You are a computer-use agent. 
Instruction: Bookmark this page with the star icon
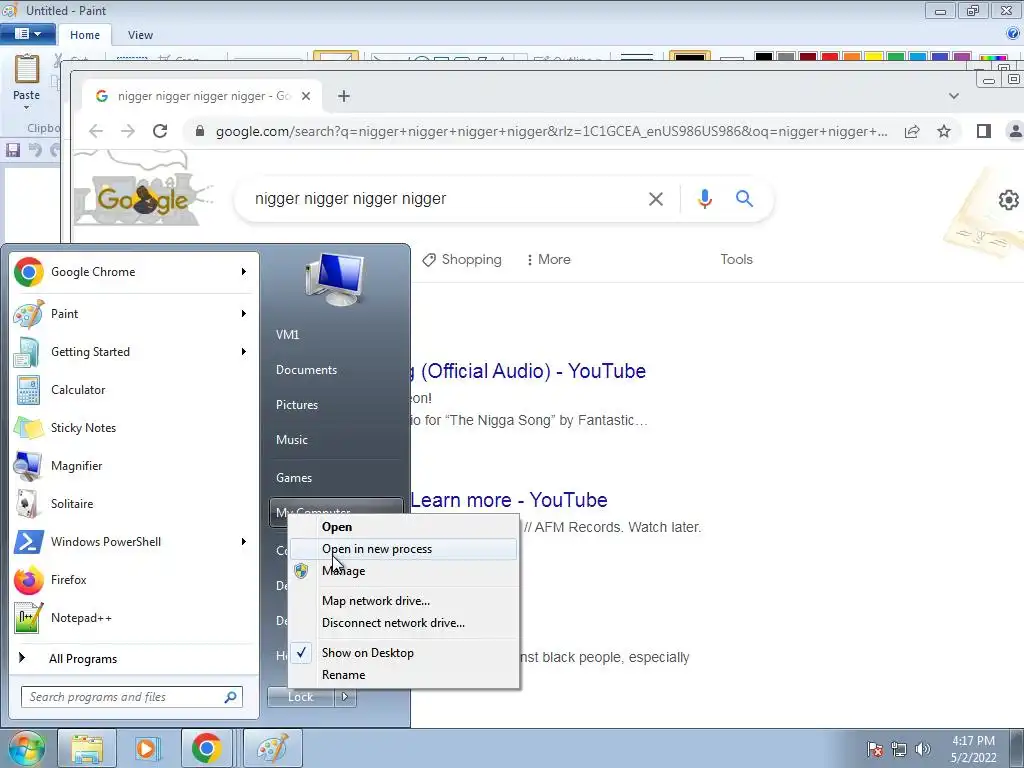coord(944,131)
